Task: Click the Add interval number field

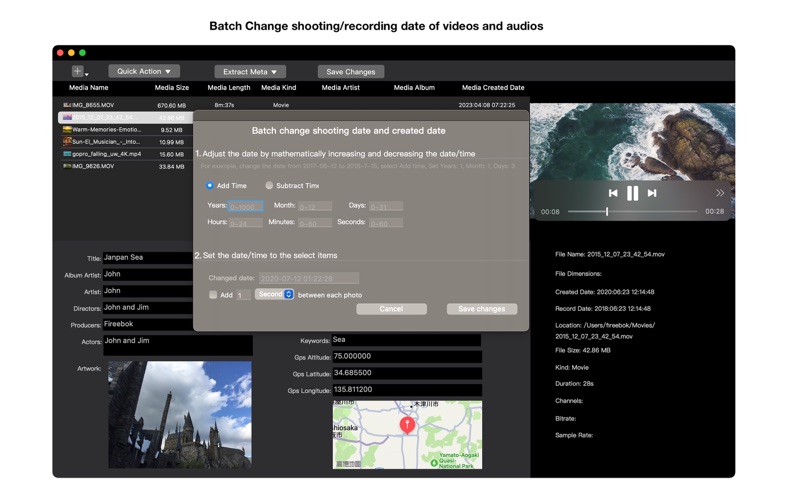Action: 243,295
